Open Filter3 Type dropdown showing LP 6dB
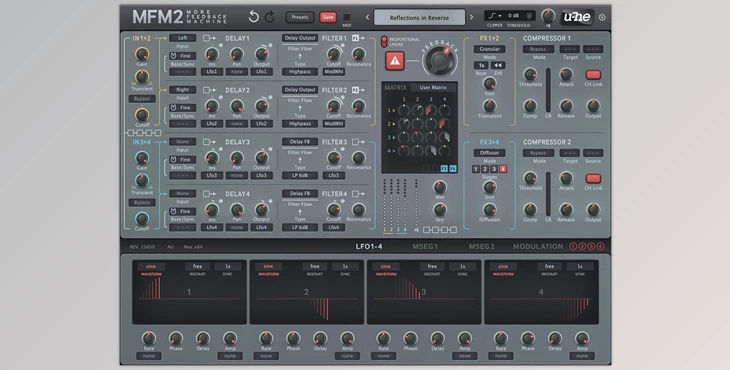Viewport: 730px width, 370px height. 300,175
